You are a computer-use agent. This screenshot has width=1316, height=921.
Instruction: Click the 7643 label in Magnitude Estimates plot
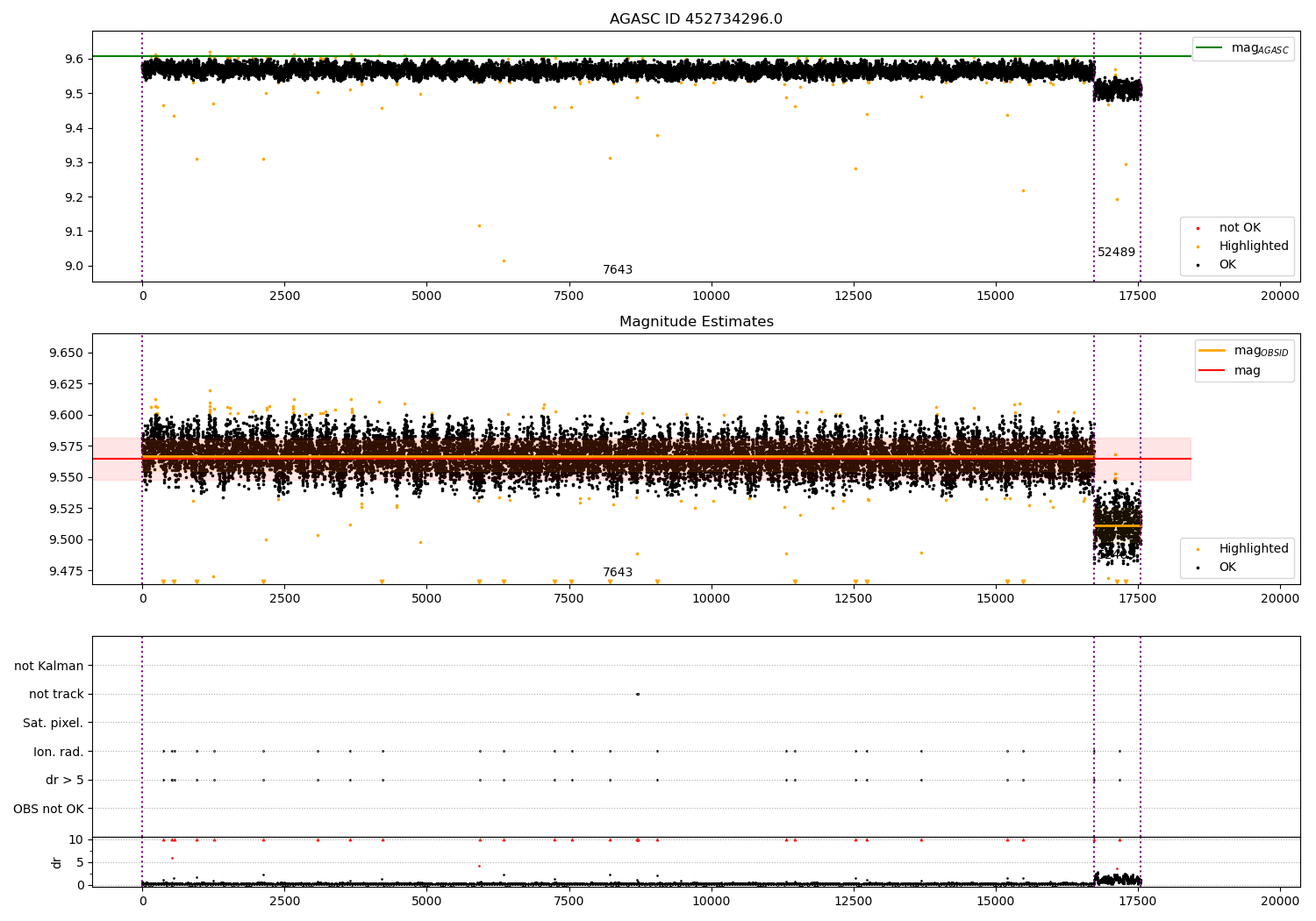coord(617,573)
